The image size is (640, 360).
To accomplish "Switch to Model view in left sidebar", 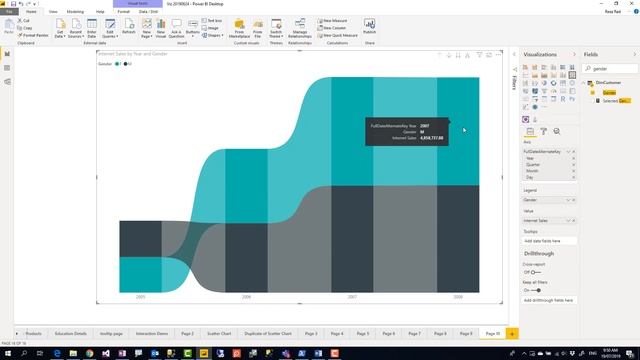I will [x=7, y=82].
